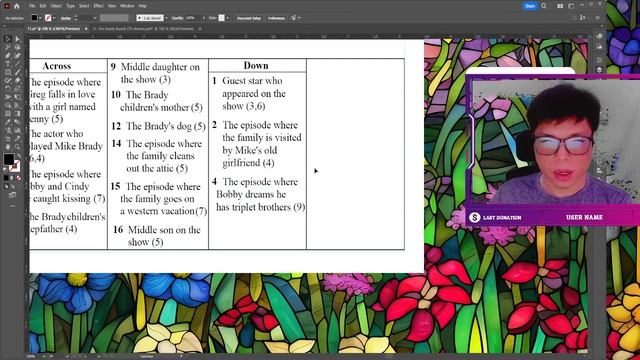640x360 pixels.
Task: Set fill to None in toolbar
Action: pyautogui.click(x=18, y=178)
